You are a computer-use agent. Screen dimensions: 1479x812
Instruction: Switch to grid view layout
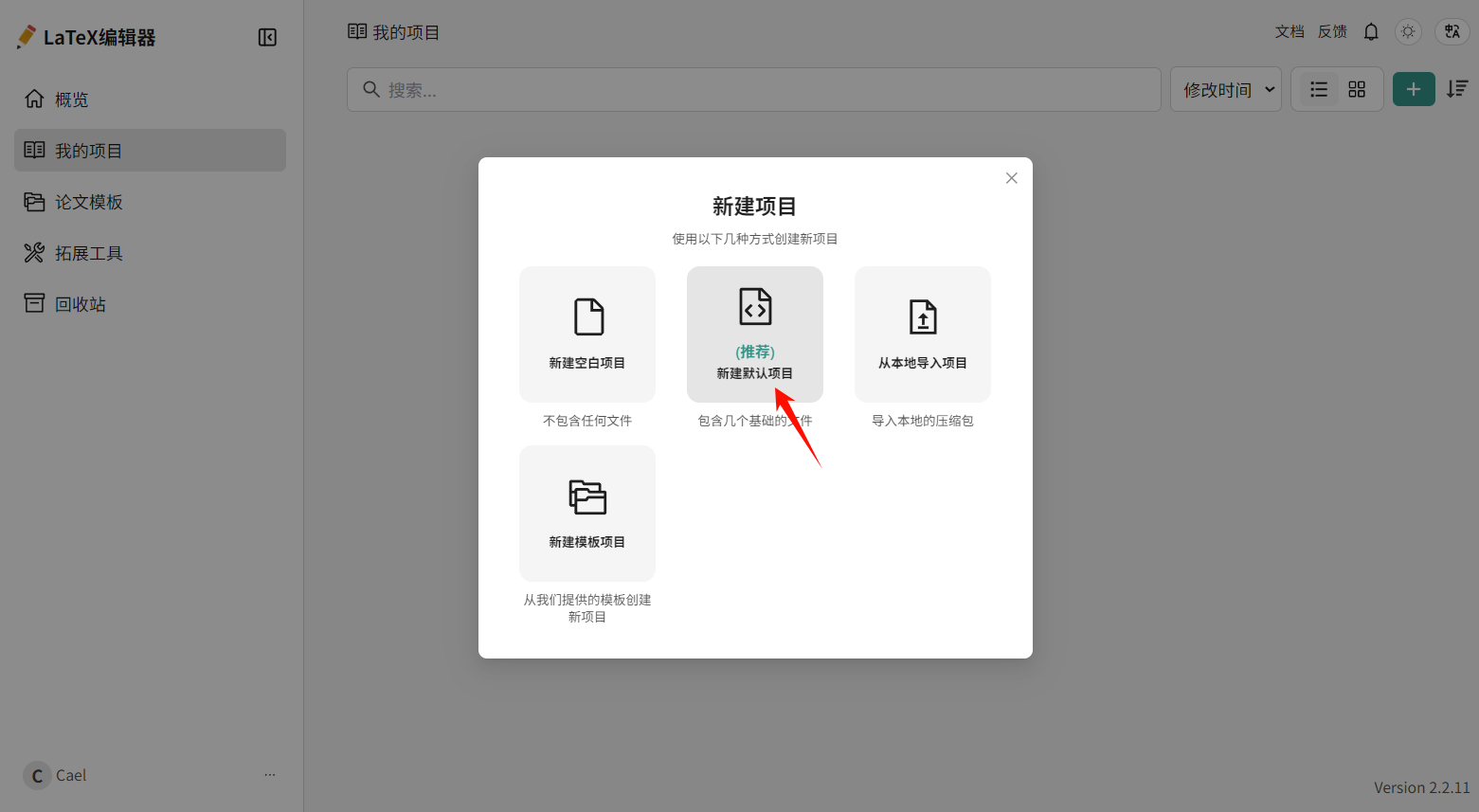(1357, 89)
